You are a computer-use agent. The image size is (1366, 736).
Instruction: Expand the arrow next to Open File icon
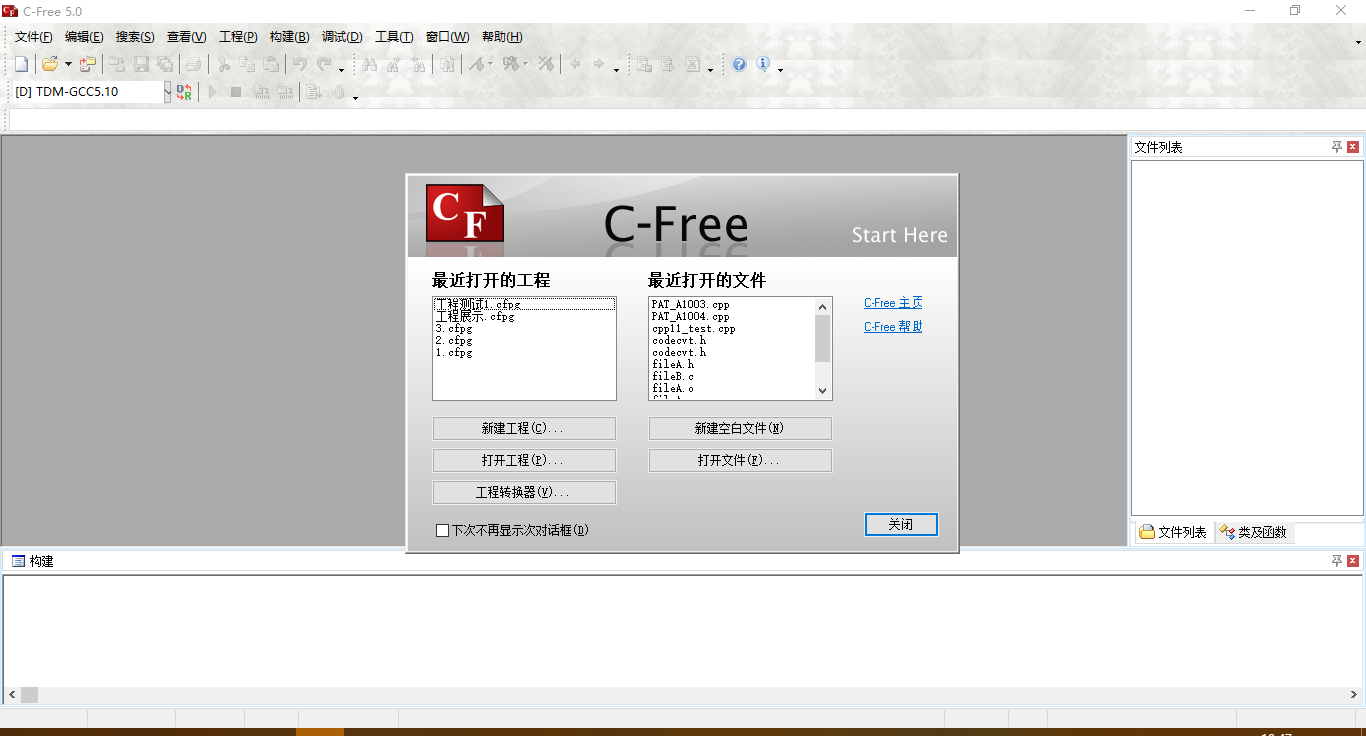pos(68,64)
